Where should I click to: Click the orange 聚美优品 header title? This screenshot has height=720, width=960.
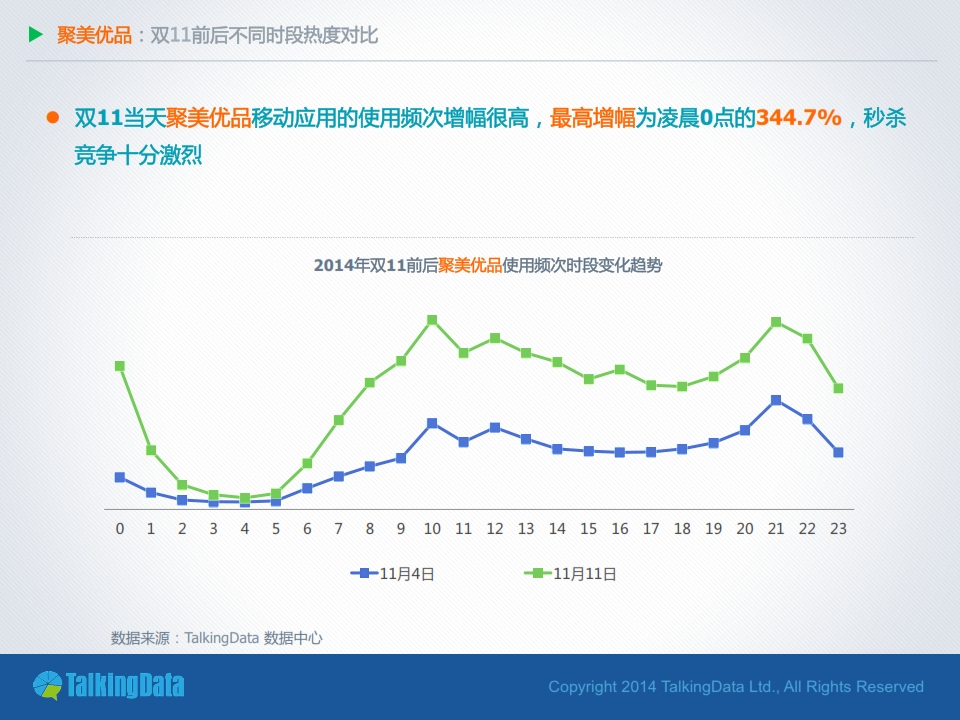click(x=94, y=36)
